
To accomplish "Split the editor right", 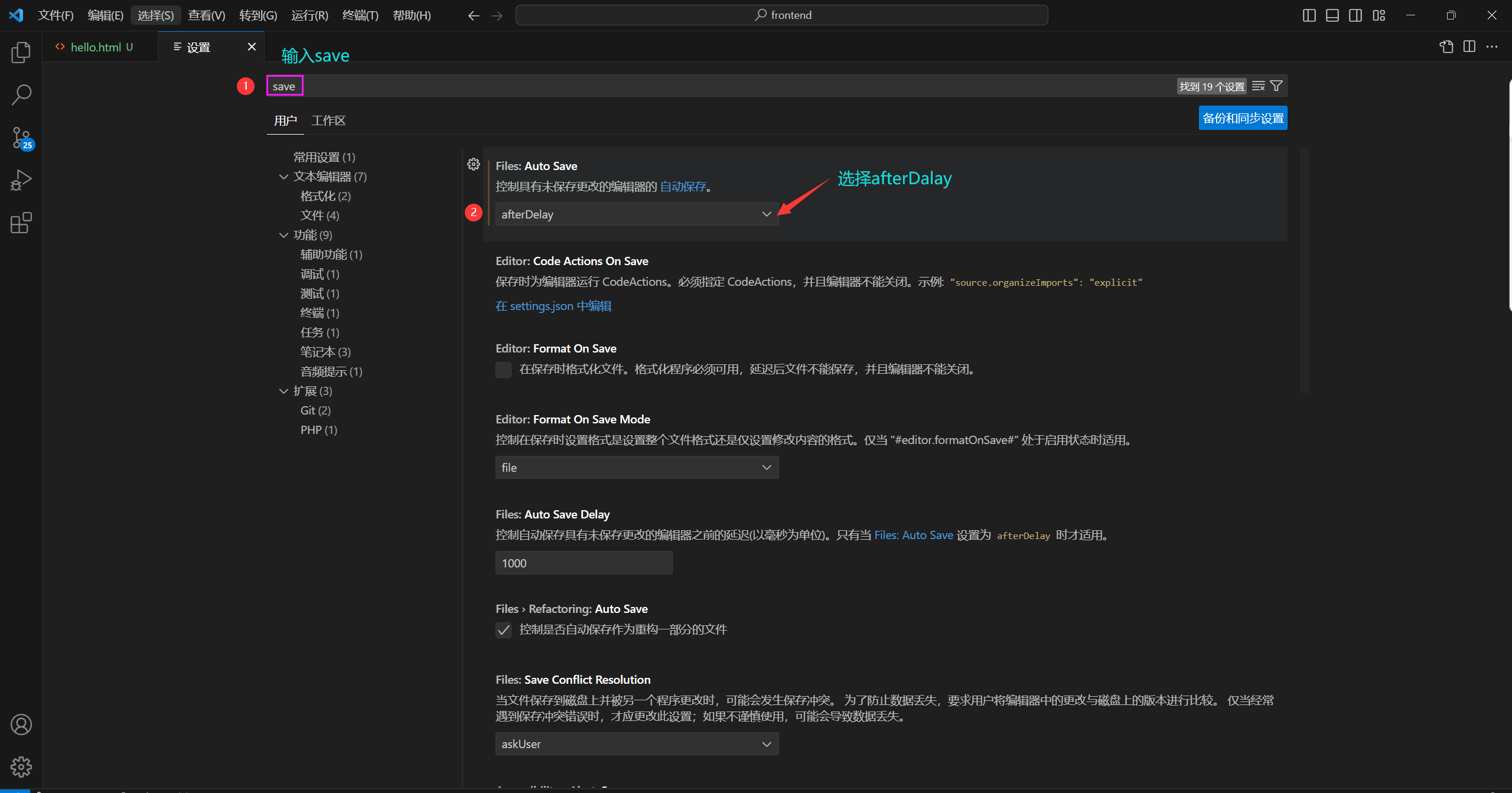I will pos(1469,47).
